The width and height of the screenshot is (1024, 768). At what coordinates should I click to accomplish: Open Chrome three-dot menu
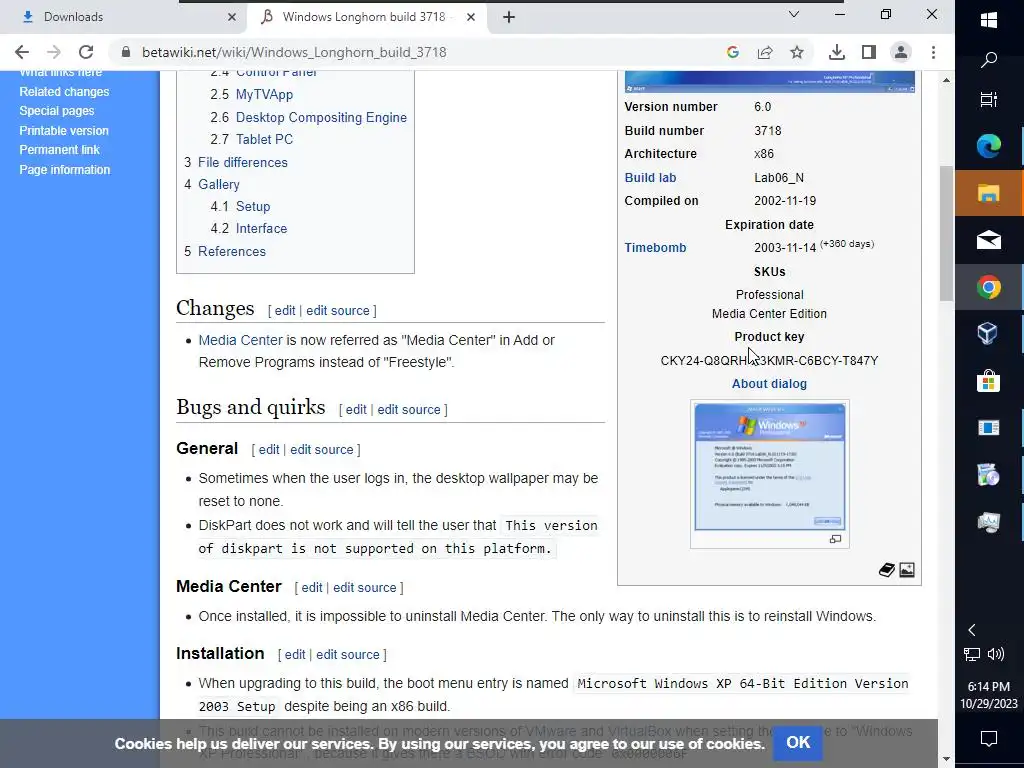933,52
